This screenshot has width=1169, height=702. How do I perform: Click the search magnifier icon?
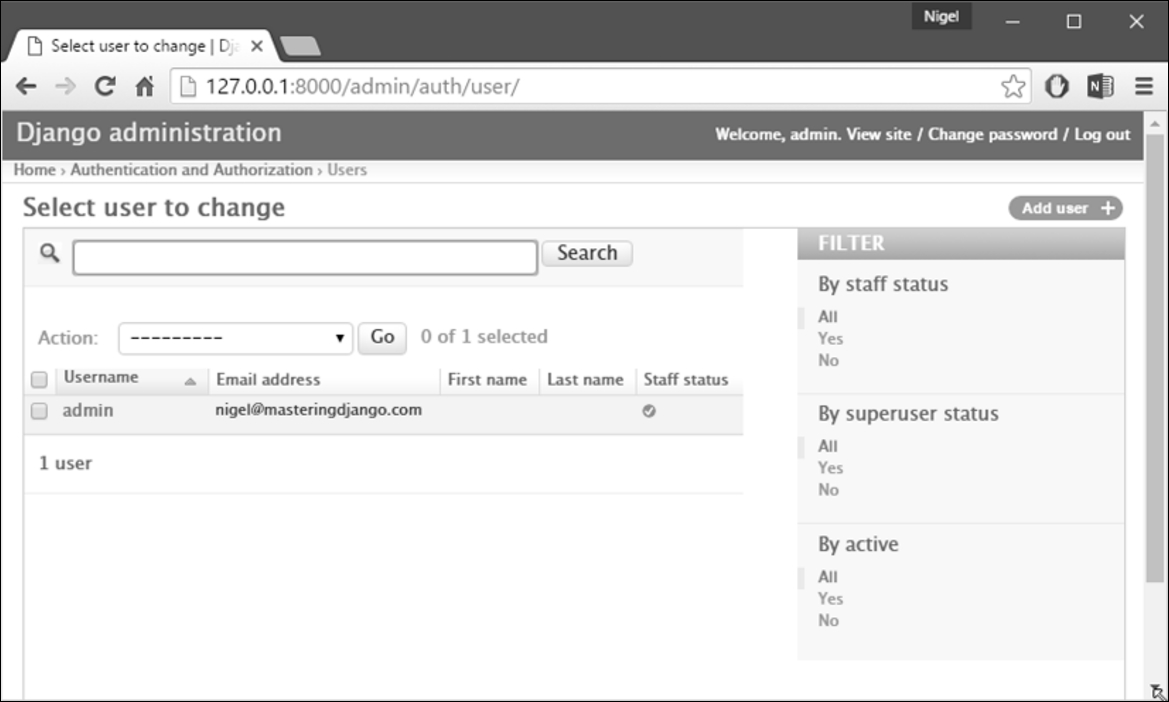tap(49, 253)
